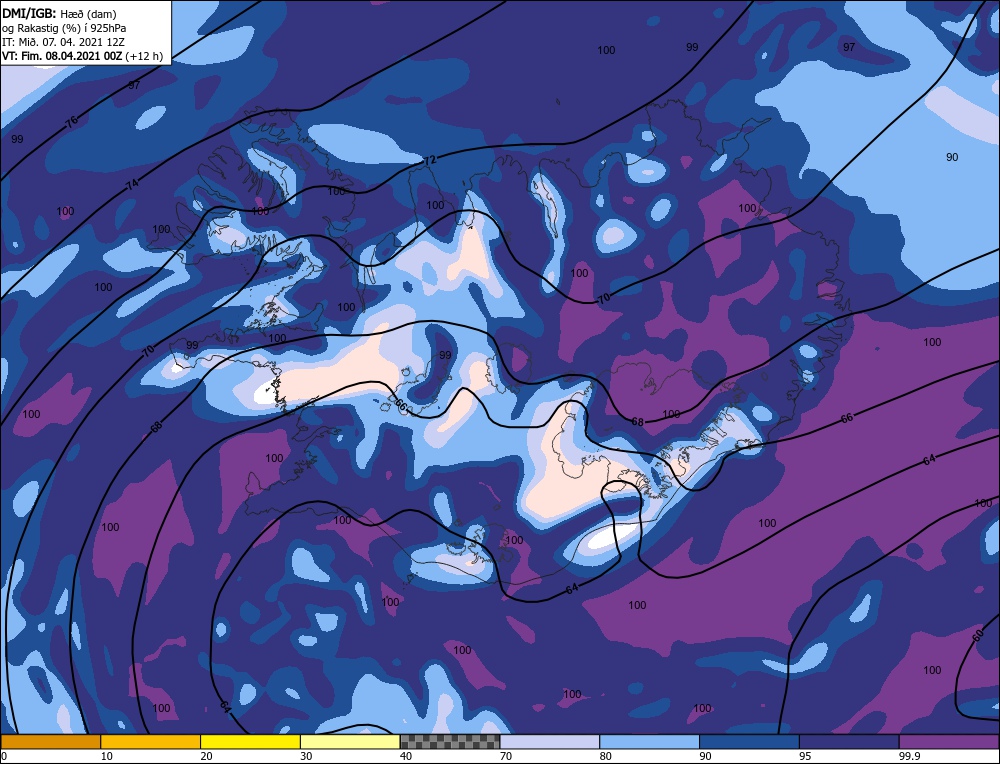The width and height of the screenshot is (1000, 764).
Task: Click the '72' contour label
Action: [x=430, y=160]
